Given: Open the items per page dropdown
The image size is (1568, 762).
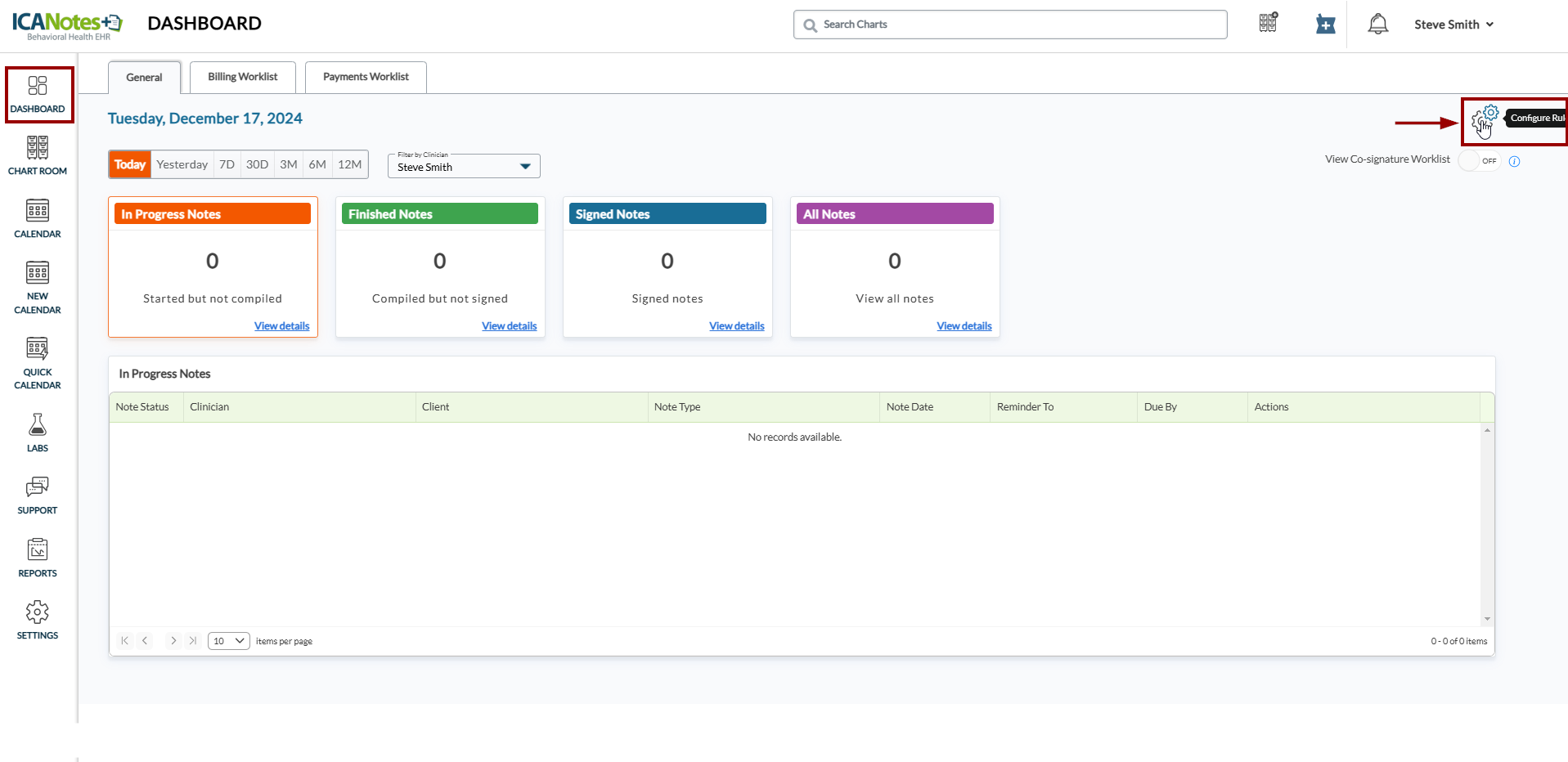Looking at the screenshot, I should (229, 641).
